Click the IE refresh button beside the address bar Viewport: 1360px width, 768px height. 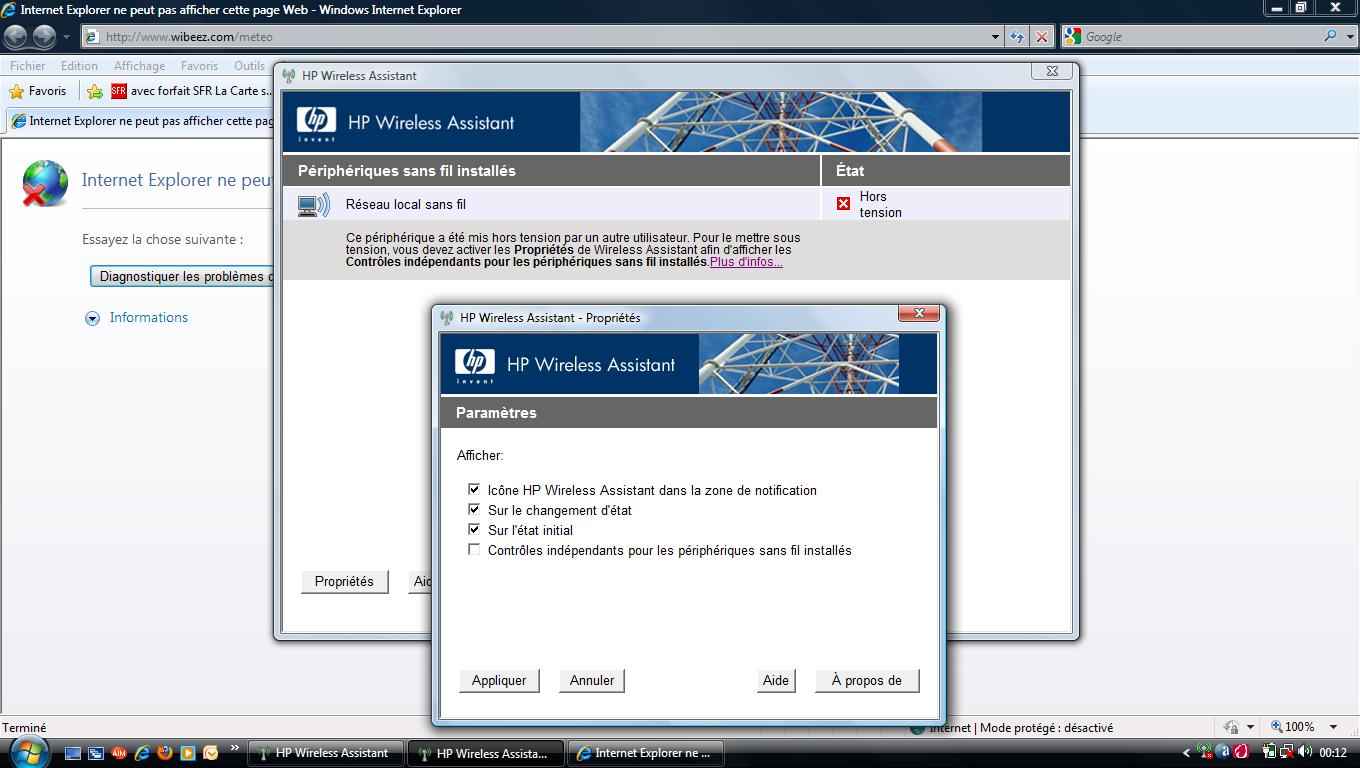click(1017, 37)
